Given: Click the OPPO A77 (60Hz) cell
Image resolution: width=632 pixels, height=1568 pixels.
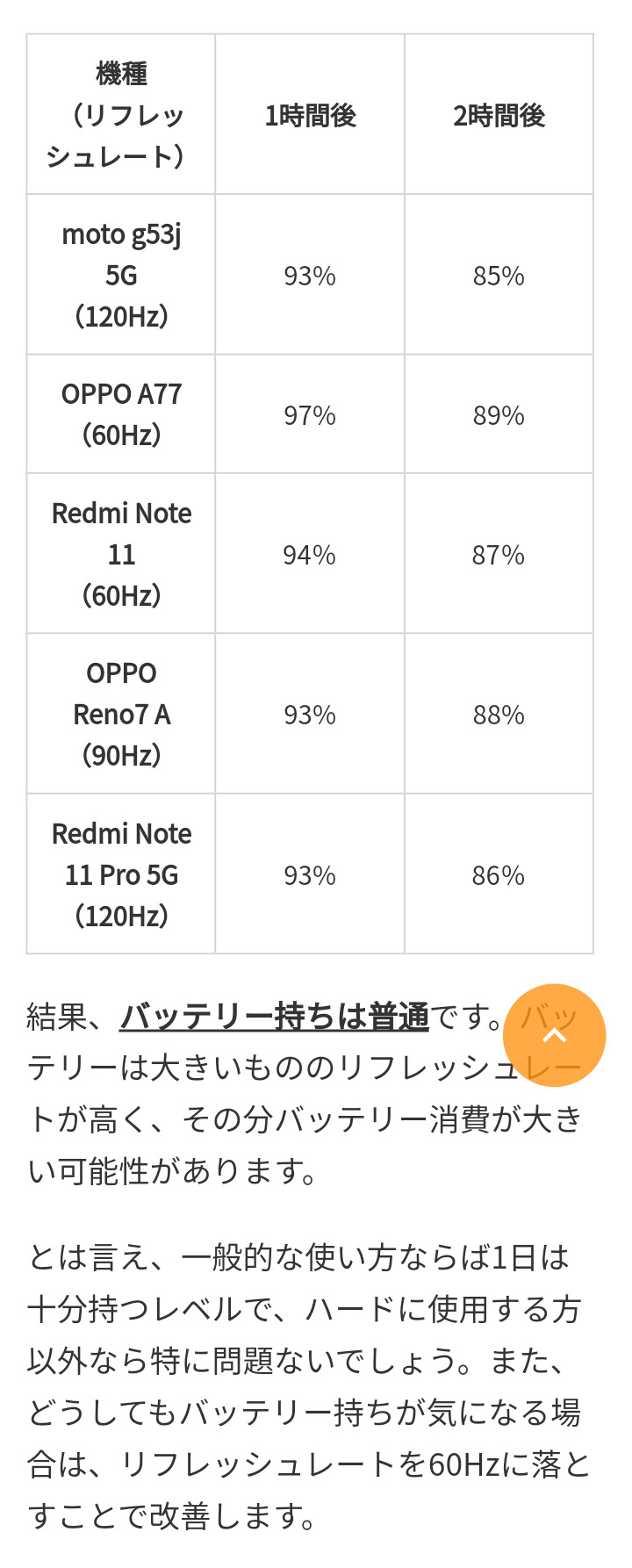Looking at the screenshot, I should pos(121,414).
